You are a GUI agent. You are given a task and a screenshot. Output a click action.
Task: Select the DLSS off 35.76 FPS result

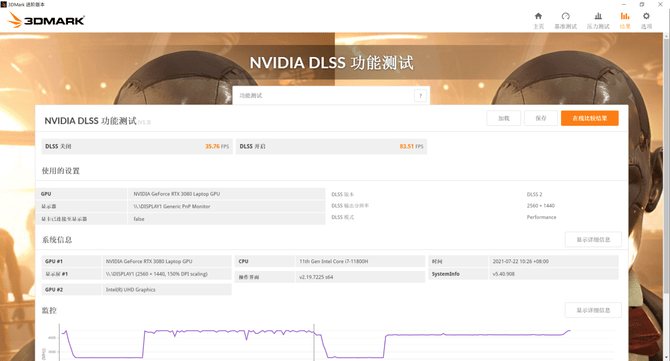(x=137, y=147)
